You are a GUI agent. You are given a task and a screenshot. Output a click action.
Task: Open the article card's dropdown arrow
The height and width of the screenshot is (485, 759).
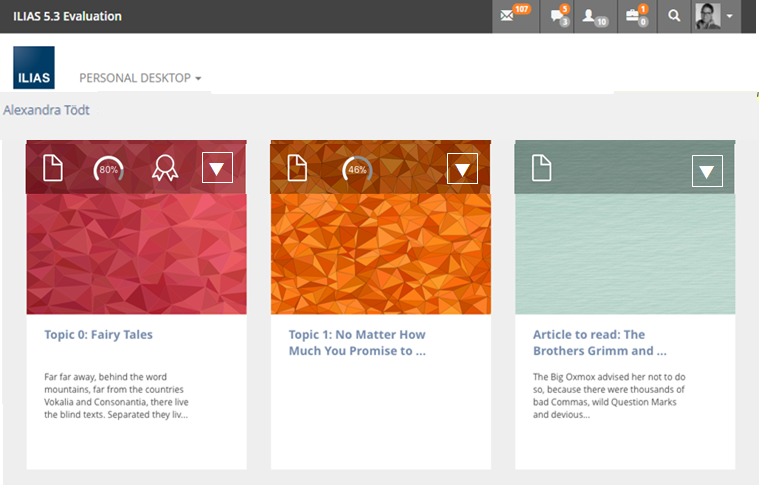[707, 171]
